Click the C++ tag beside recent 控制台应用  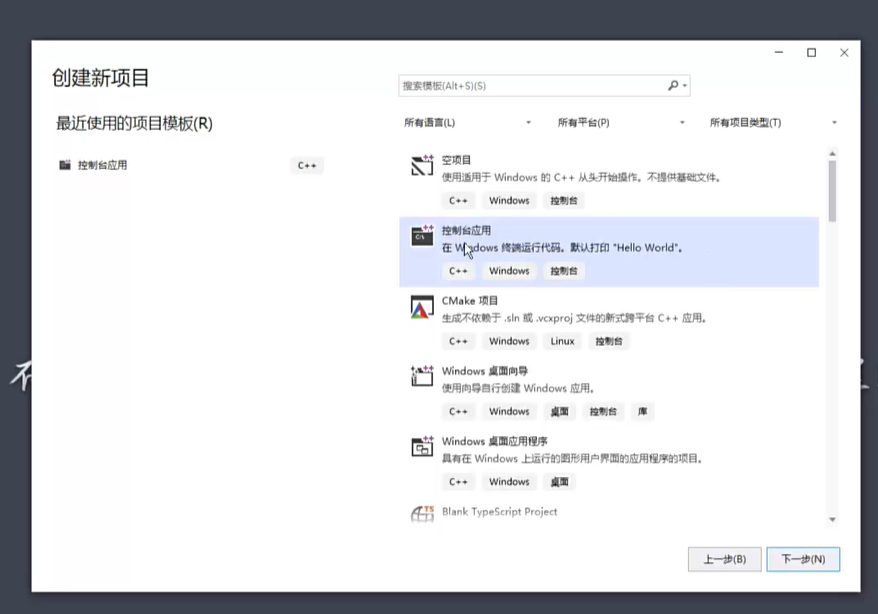pyautogui.click(x=307, y=166)
